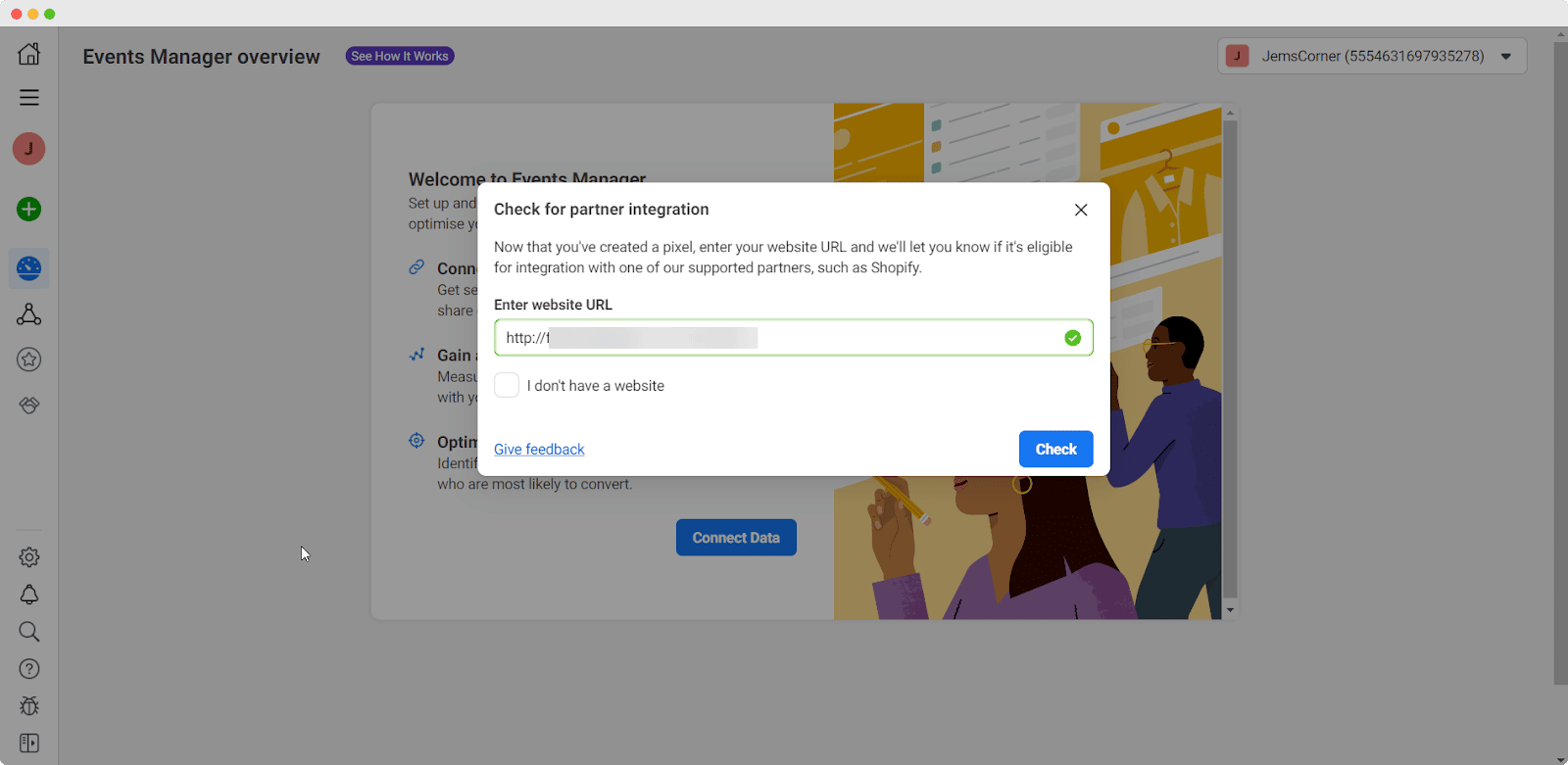
Task: Check the I don't have a website box
Action: tap(507, 385)
